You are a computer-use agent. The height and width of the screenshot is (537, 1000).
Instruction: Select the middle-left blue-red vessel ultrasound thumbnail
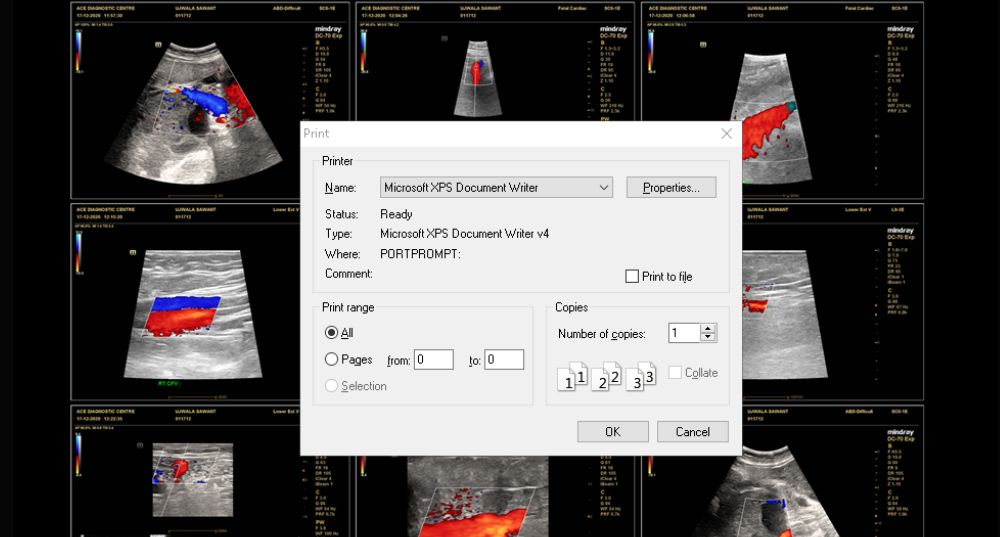[185, 300]
